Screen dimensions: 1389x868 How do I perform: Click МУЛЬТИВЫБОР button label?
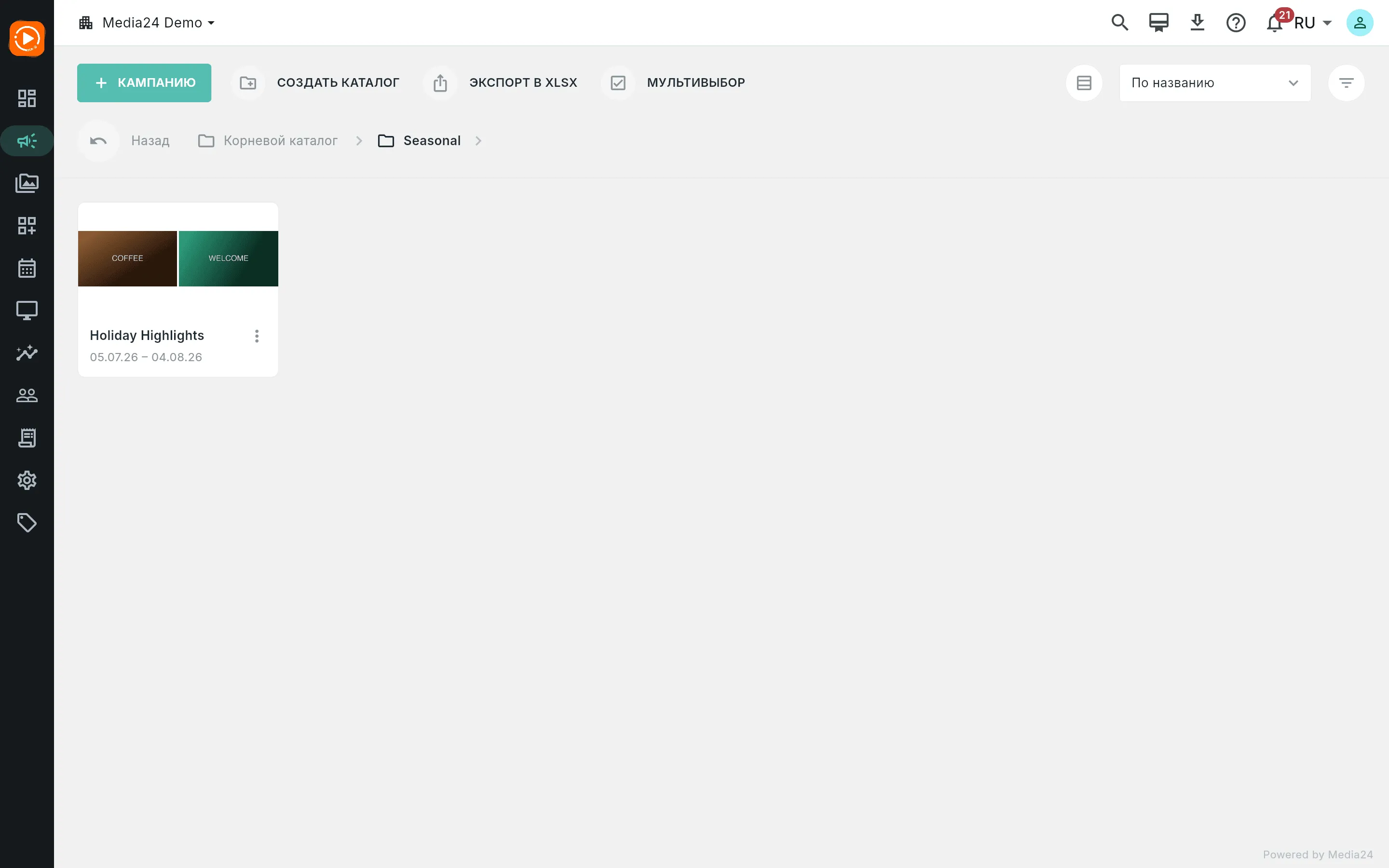click(695, 82)
